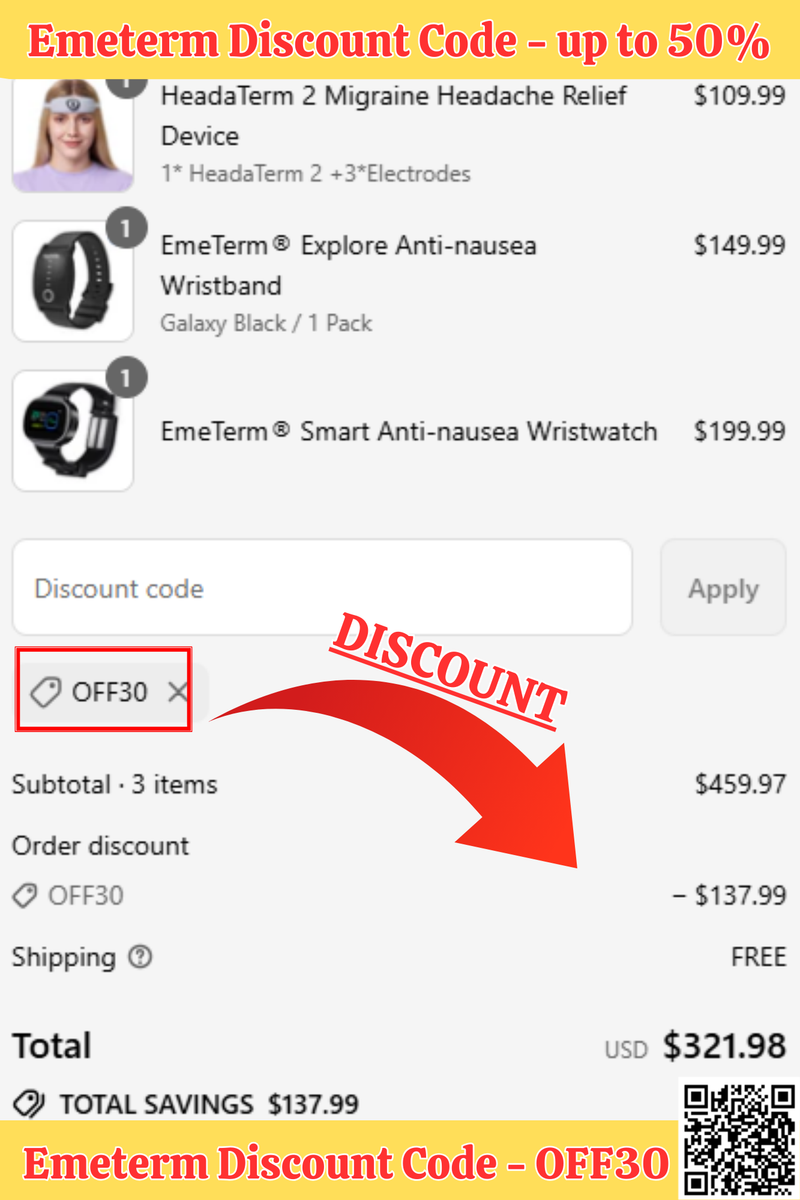Screen dimensions: 800x1200
Task: Remove the OFF30 code with X
Action: [x=177, y=691]
